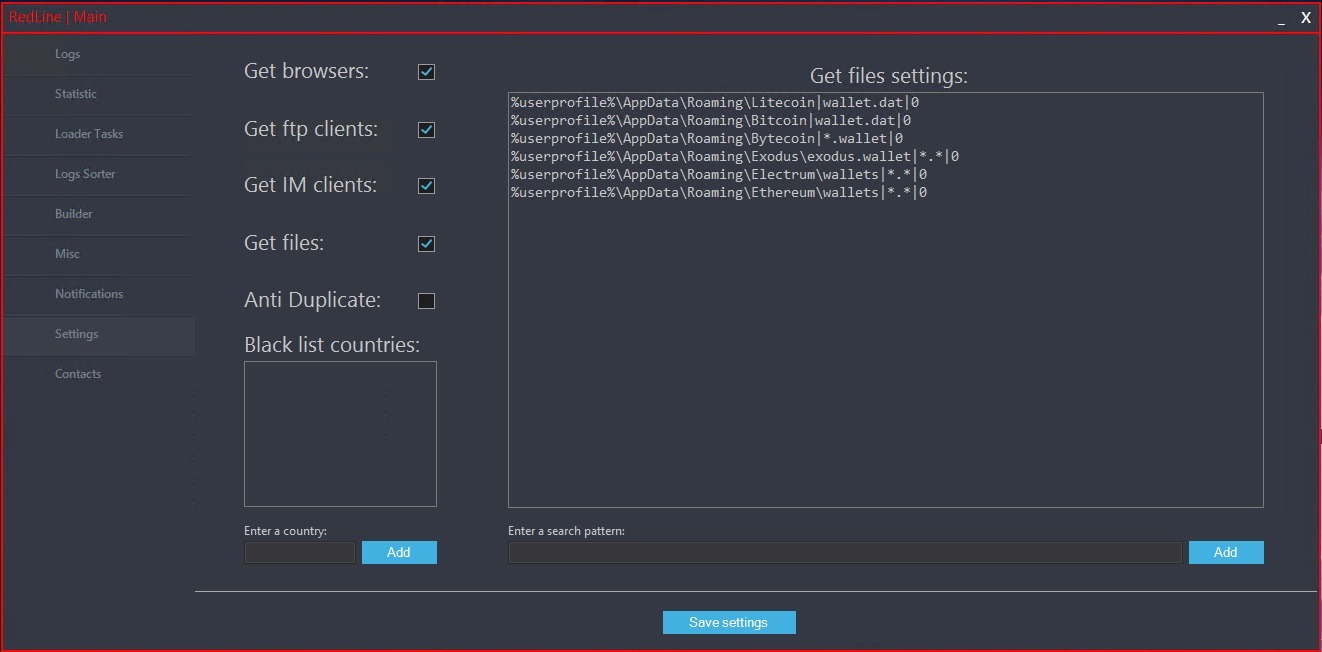The image size is (1322, 652).
Task: Select the Exodus exodus.wallet line
Action: [735, 156]
